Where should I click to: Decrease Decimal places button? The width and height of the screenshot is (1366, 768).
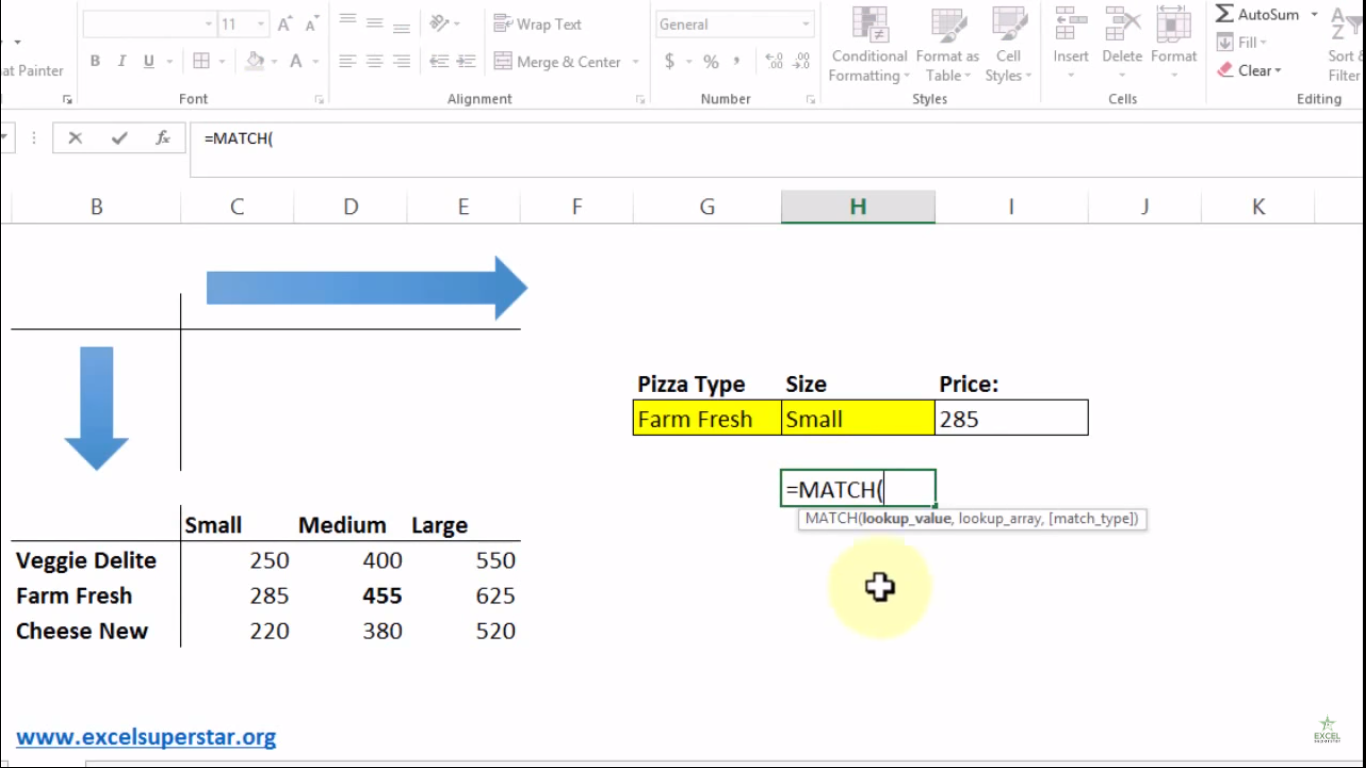(801, 62)
